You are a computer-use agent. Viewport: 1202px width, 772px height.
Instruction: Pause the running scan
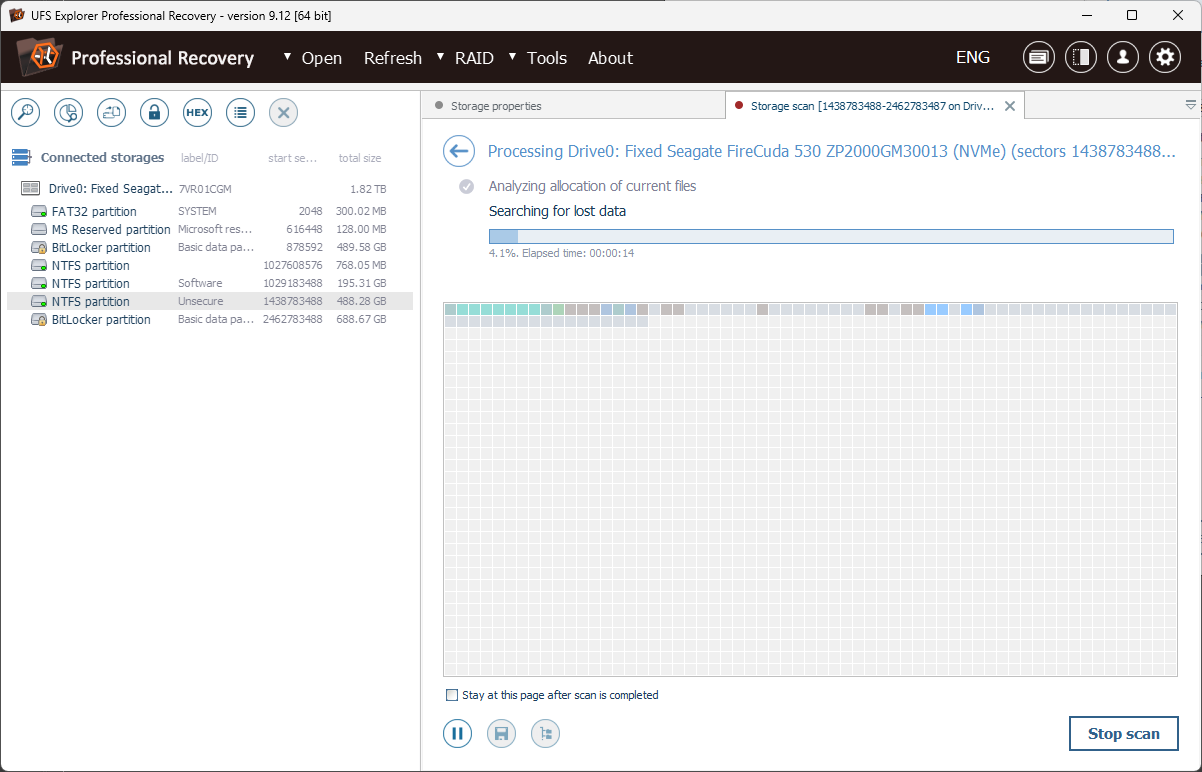(x=457, y=733)
